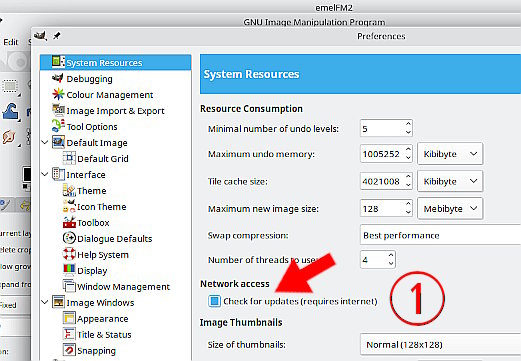Image resolution: width=521 pixels, height=361 pixels.
Task: Click the Image Import & Export icon
Action: [58, 110]
